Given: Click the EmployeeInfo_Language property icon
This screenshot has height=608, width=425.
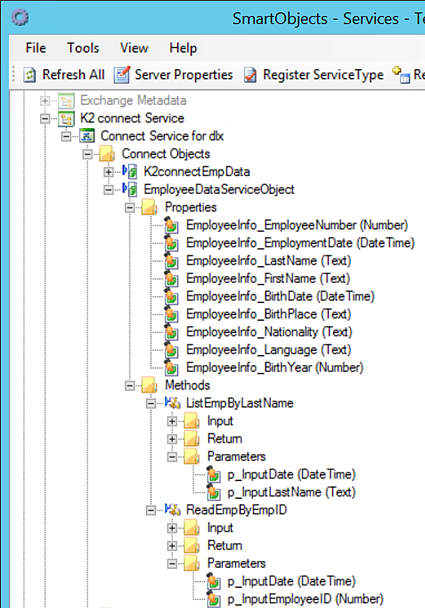Looking at the screenshot, I should pos(171,350).
